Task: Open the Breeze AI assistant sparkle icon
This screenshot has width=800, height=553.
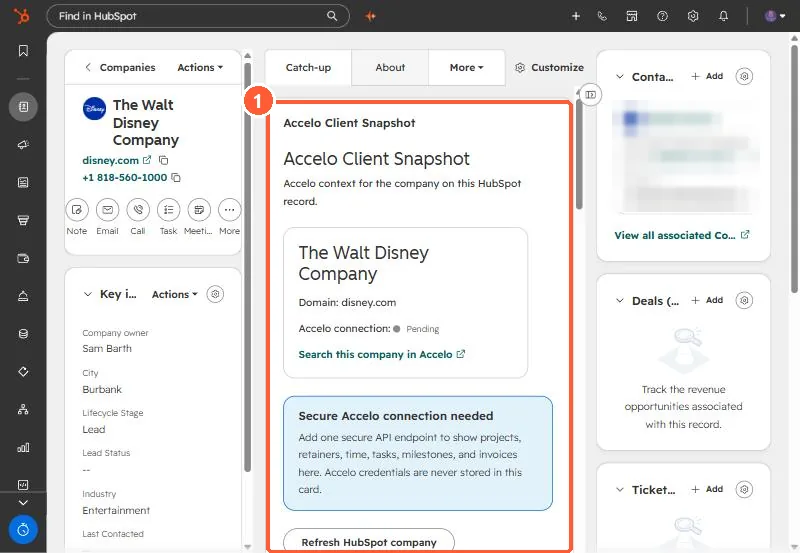Action: (370, 16)
